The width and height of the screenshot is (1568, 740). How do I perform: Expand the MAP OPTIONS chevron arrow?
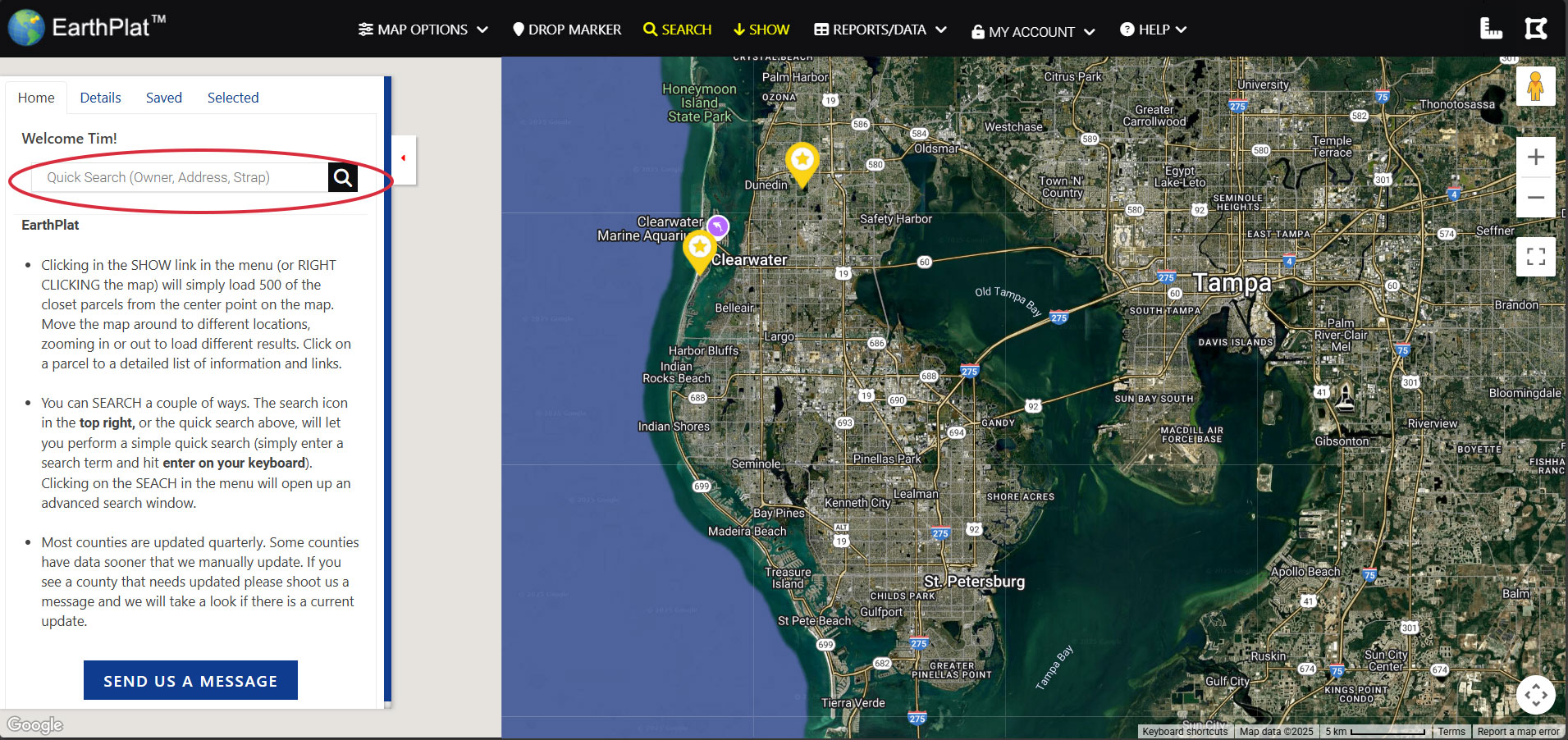point(482,30)
